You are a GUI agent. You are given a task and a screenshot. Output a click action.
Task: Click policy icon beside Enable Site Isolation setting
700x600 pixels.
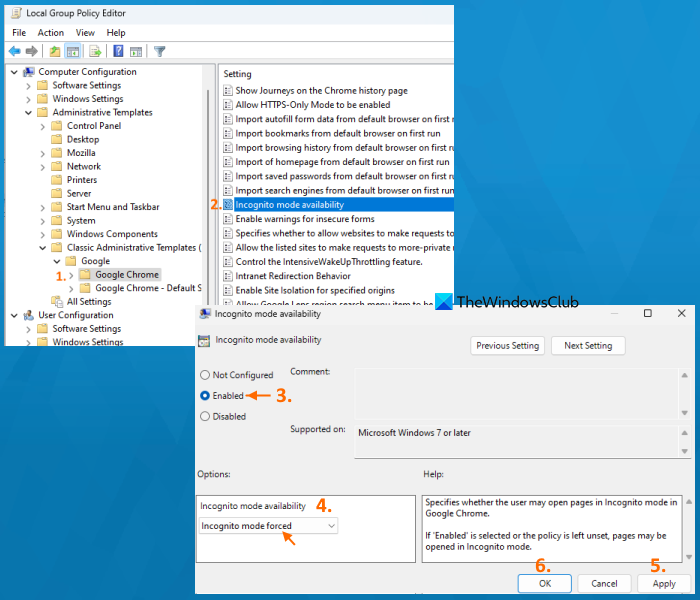point(228,291)
